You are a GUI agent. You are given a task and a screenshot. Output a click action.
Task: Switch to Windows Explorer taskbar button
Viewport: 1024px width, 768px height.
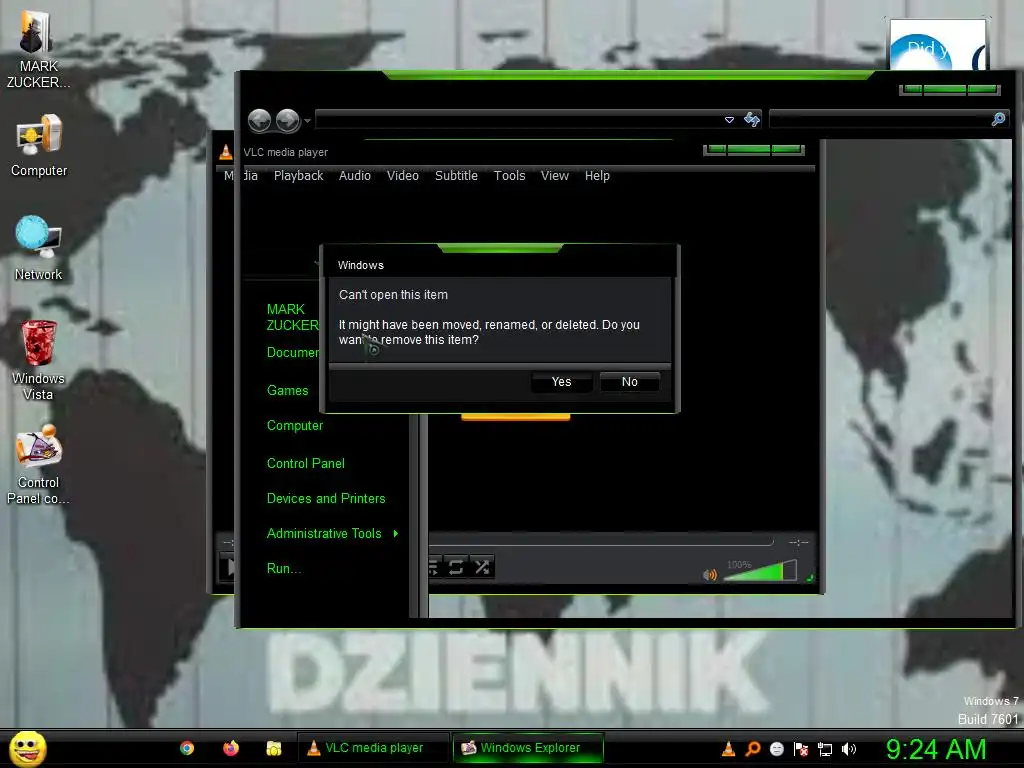coord(528,748)
